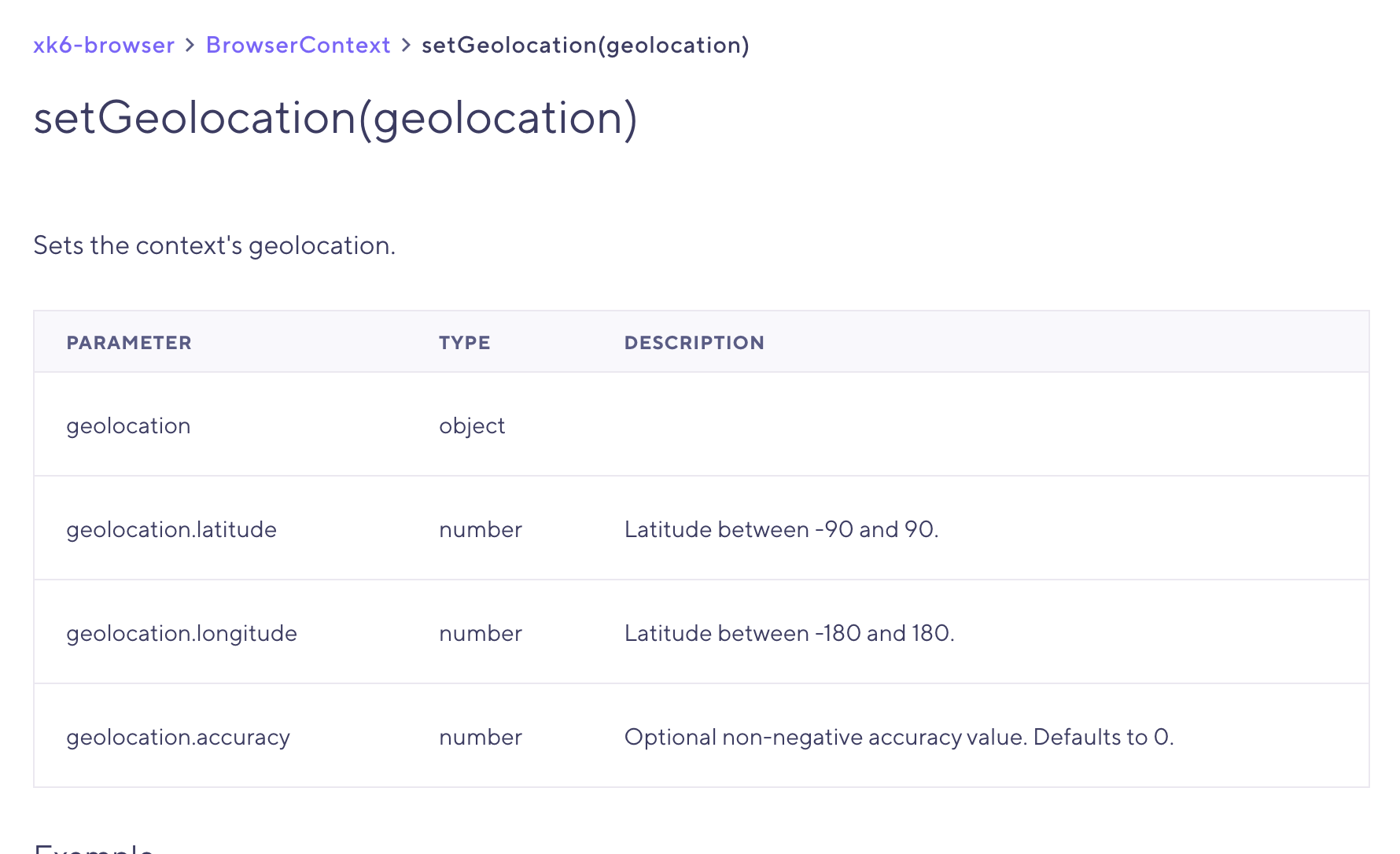The width and height of the screenshot is (1400, 854).
Task: Navigate to the BrowserContext page
Action: point(297,45)
